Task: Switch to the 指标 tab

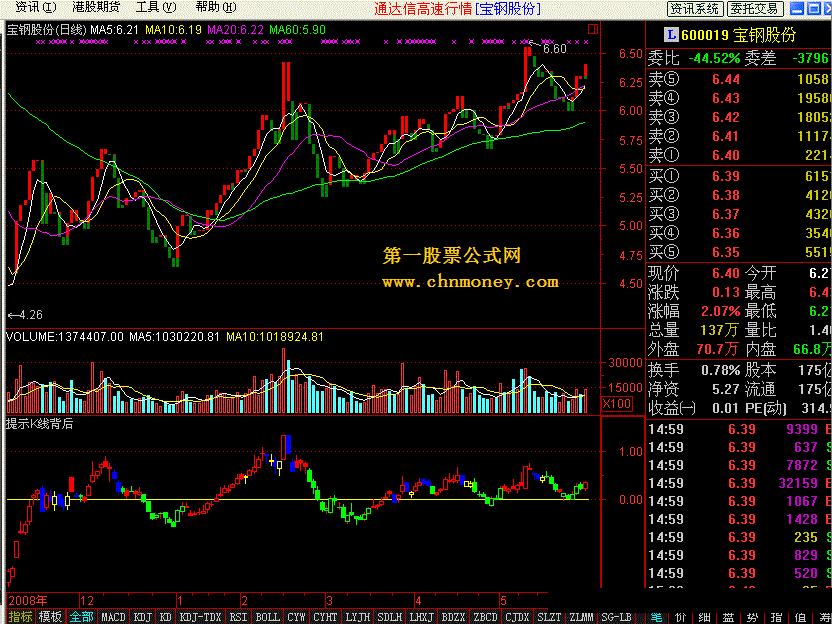Action: click(x=21, y=617)
